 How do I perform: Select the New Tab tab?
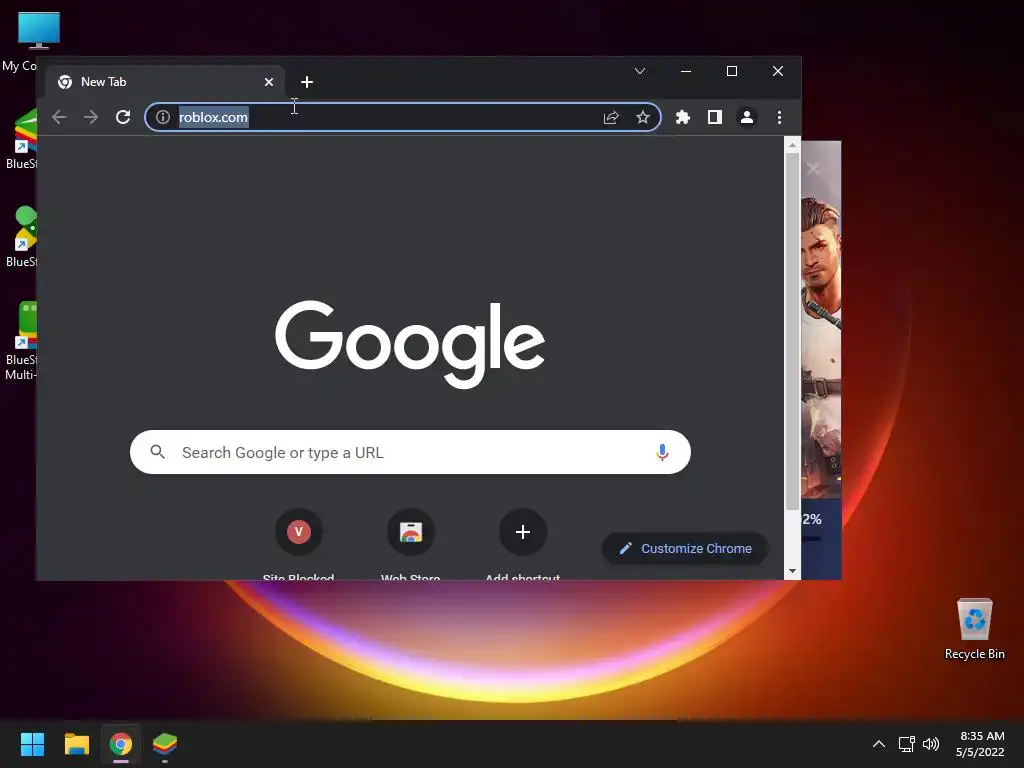click(x=165, y=82)
